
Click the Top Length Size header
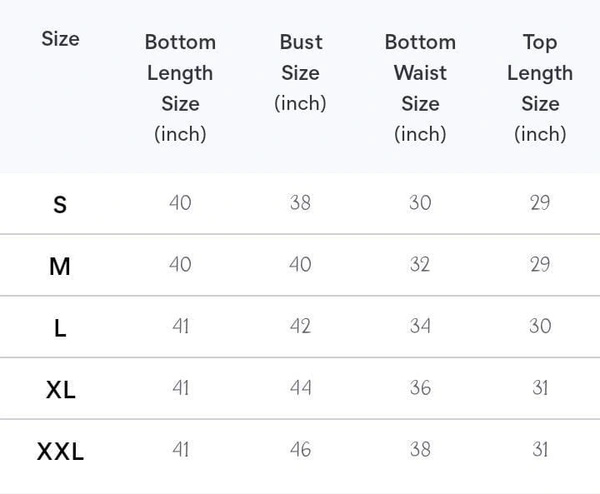click(x=540, y=87)
